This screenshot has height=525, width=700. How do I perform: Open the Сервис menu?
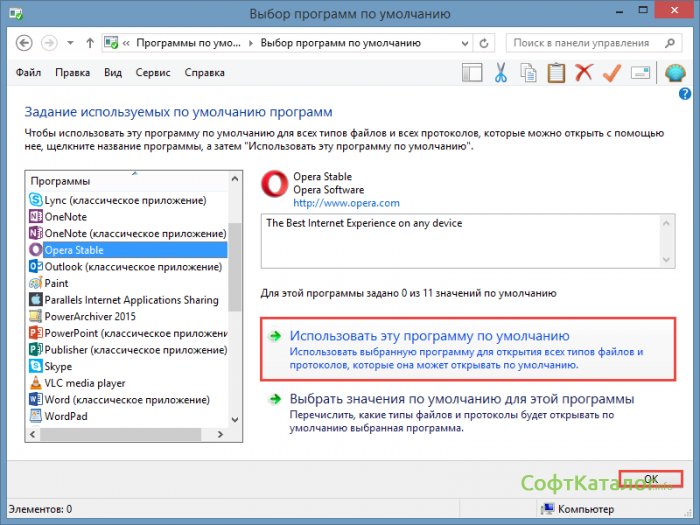pyautogui.click(x=151, y=73)
